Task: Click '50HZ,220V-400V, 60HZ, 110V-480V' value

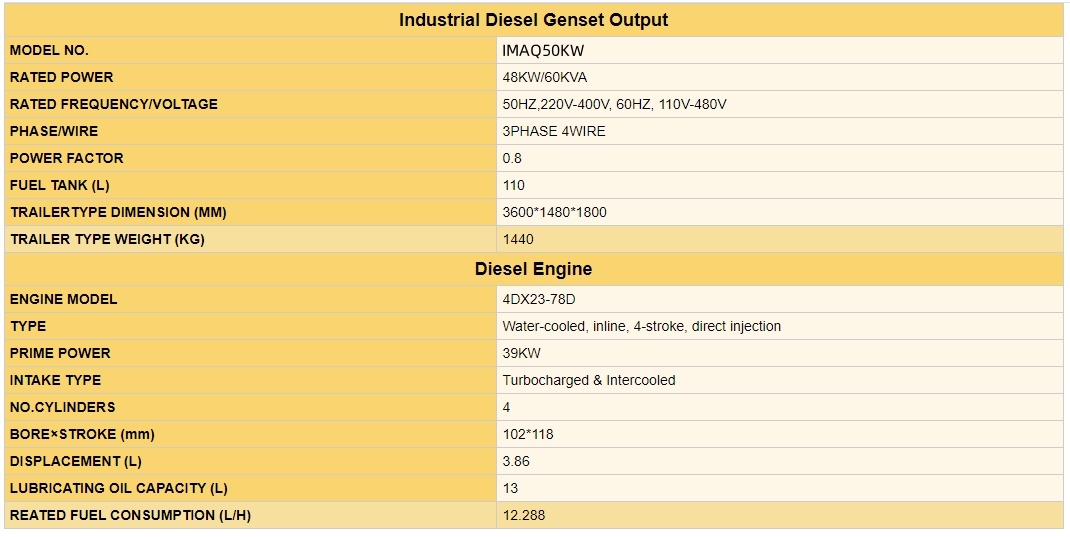Action: [x=614, y=104]
